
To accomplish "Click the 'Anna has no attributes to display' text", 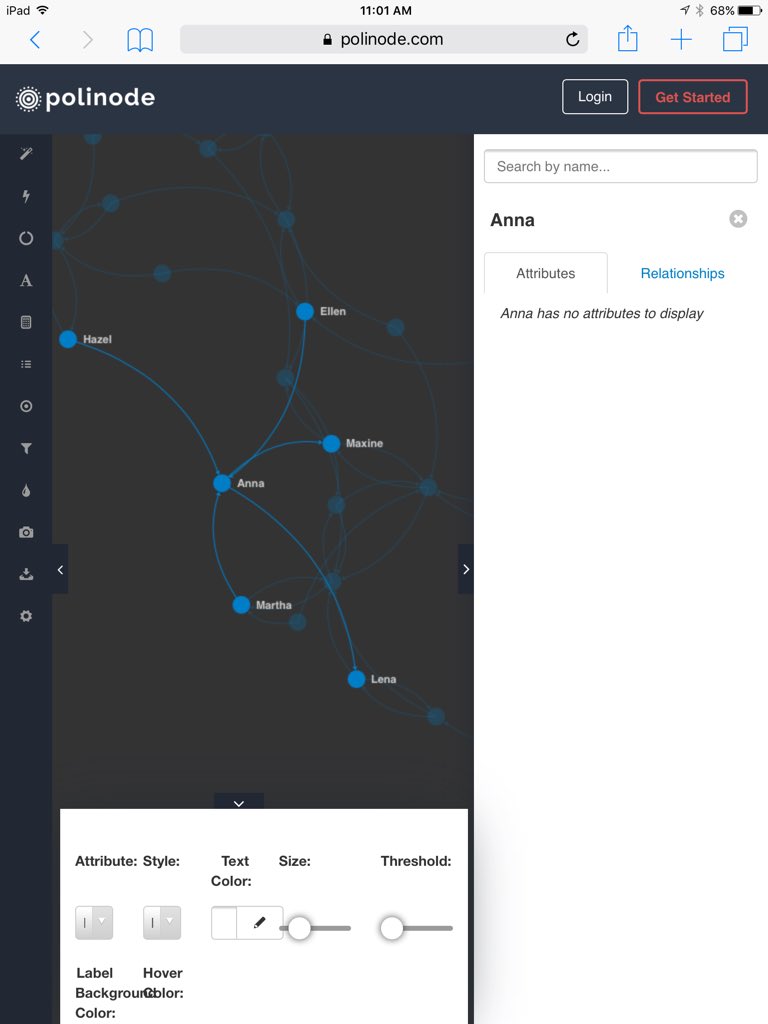I will tap(601, 313).
